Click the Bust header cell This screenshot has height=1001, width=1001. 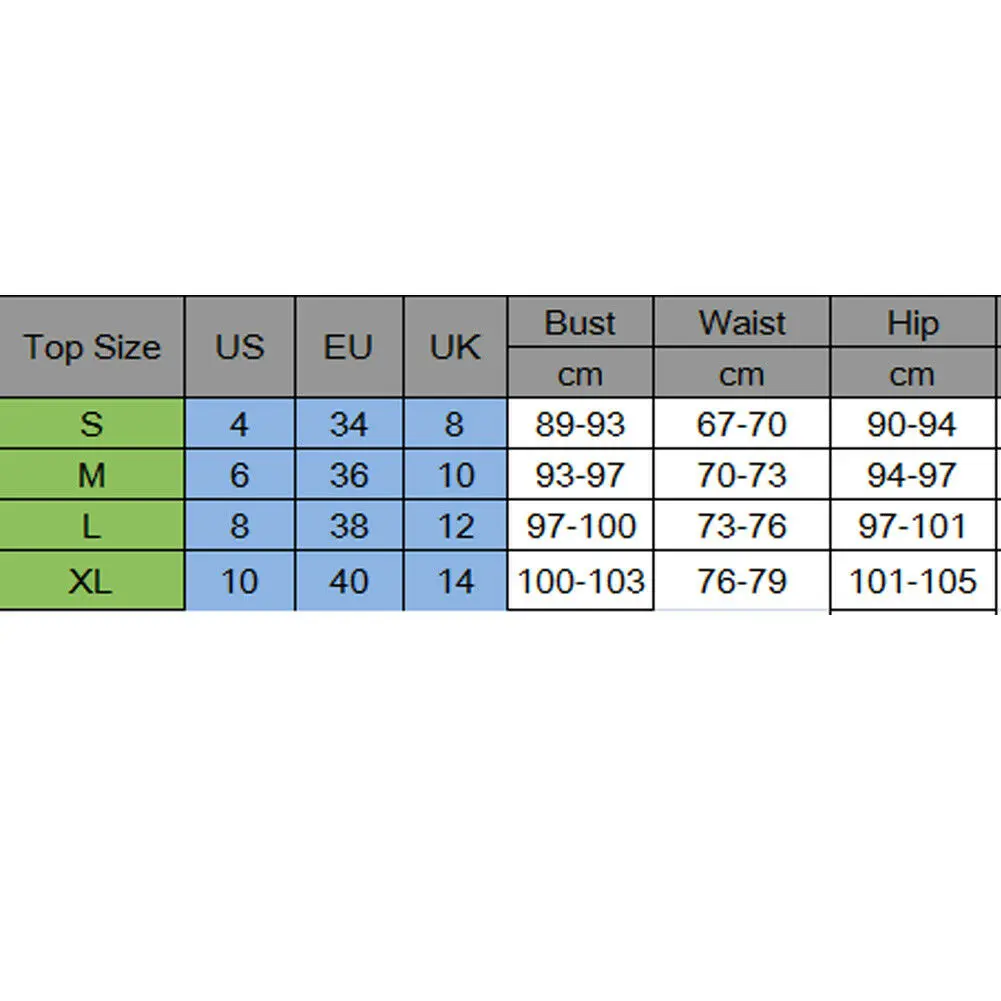point(580,322)
